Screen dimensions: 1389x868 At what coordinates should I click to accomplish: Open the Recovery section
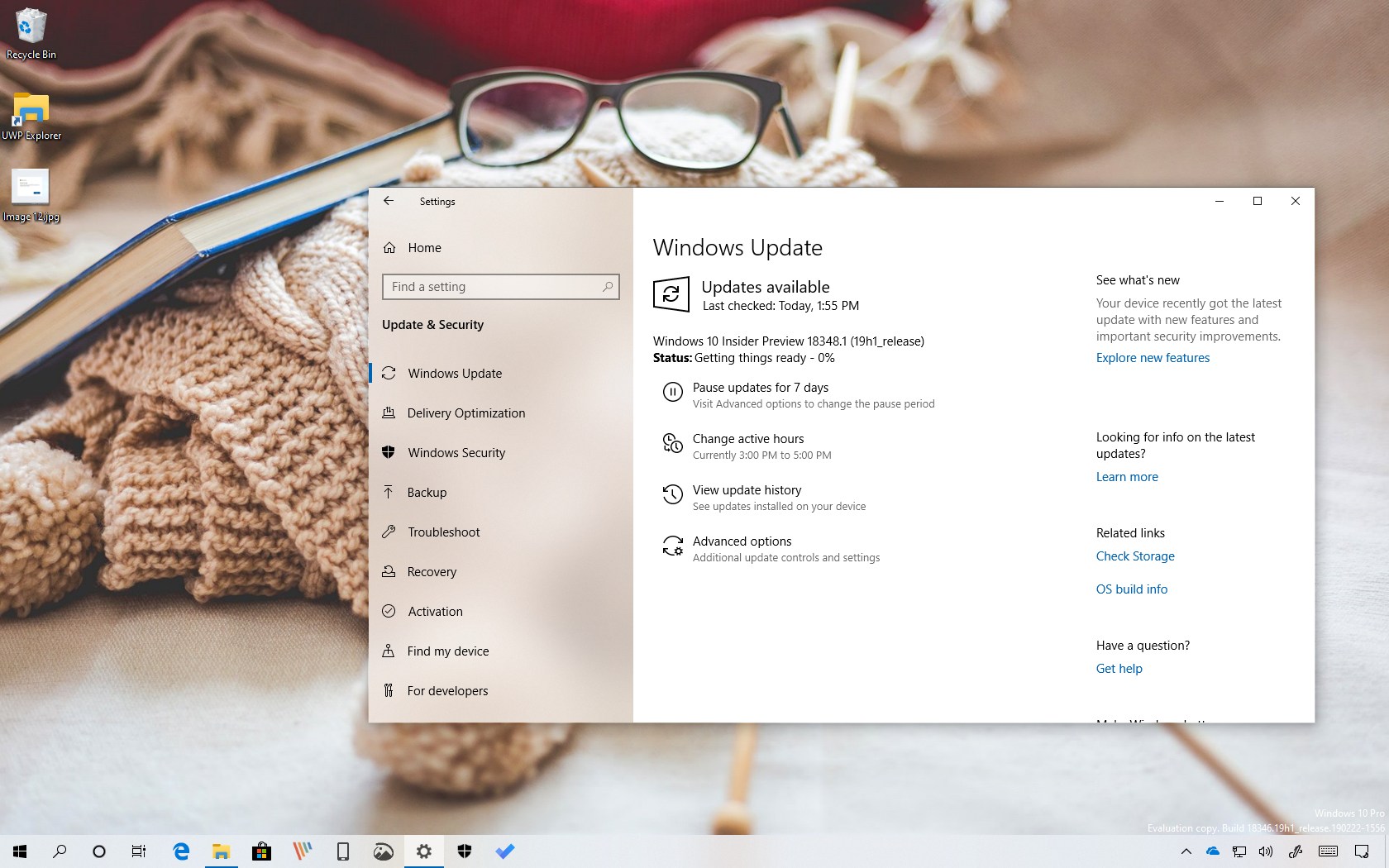tap(432, 571)
